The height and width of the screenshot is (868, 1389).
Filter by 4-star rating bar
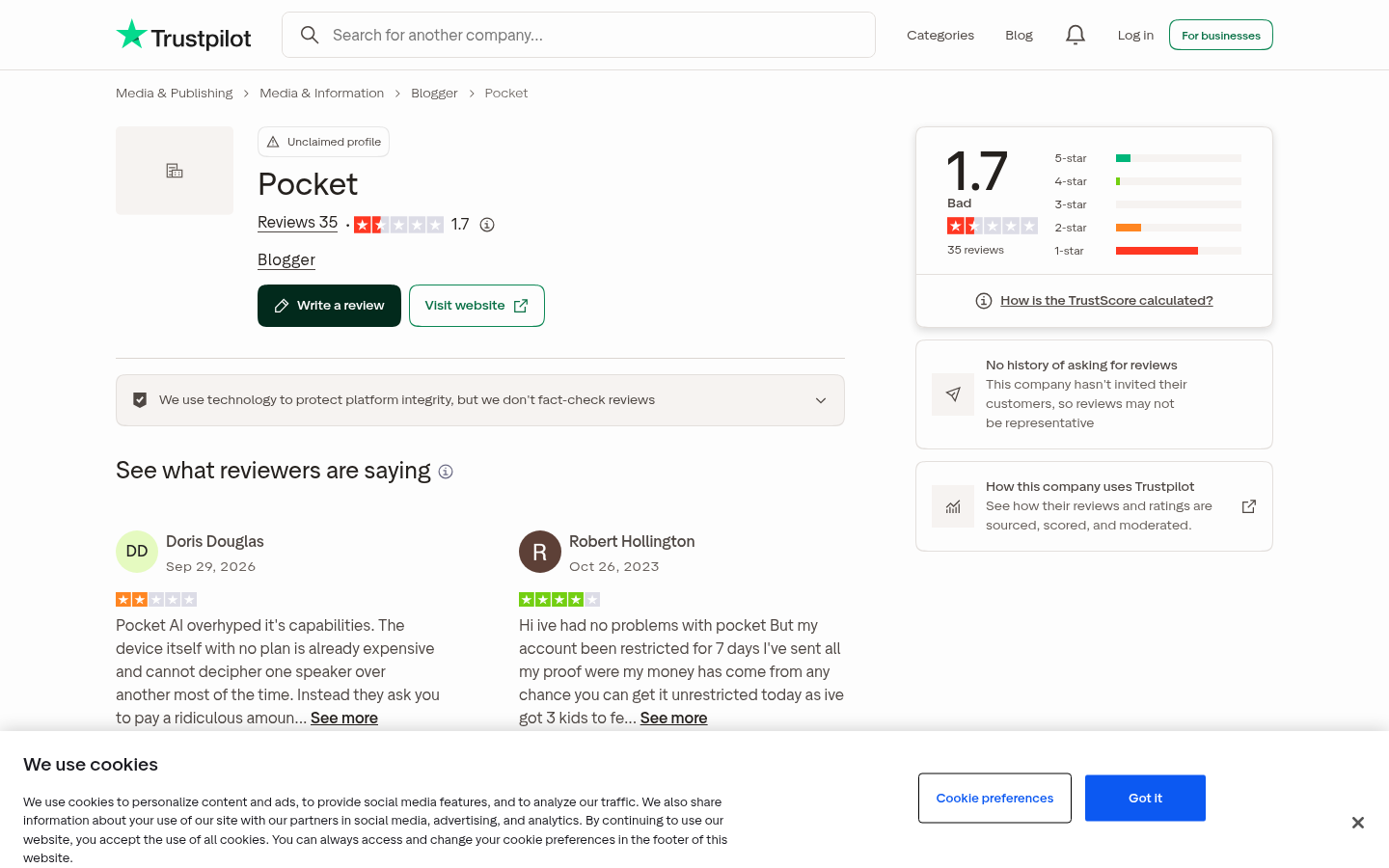point(1148,181)
